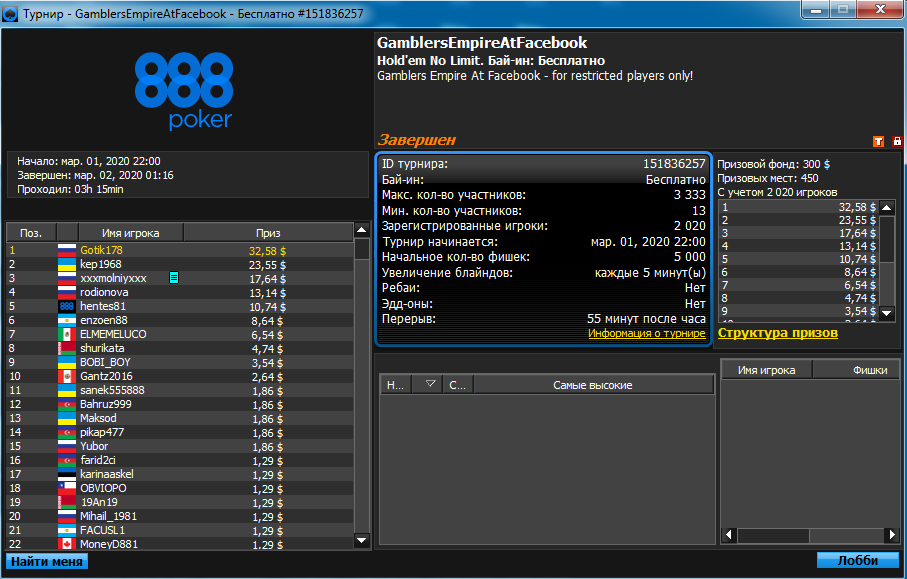The width and height of the screenshot is (907, 579).
Task: Click the chips panel scroll left arrow
Action: click(x=729, y=536)
